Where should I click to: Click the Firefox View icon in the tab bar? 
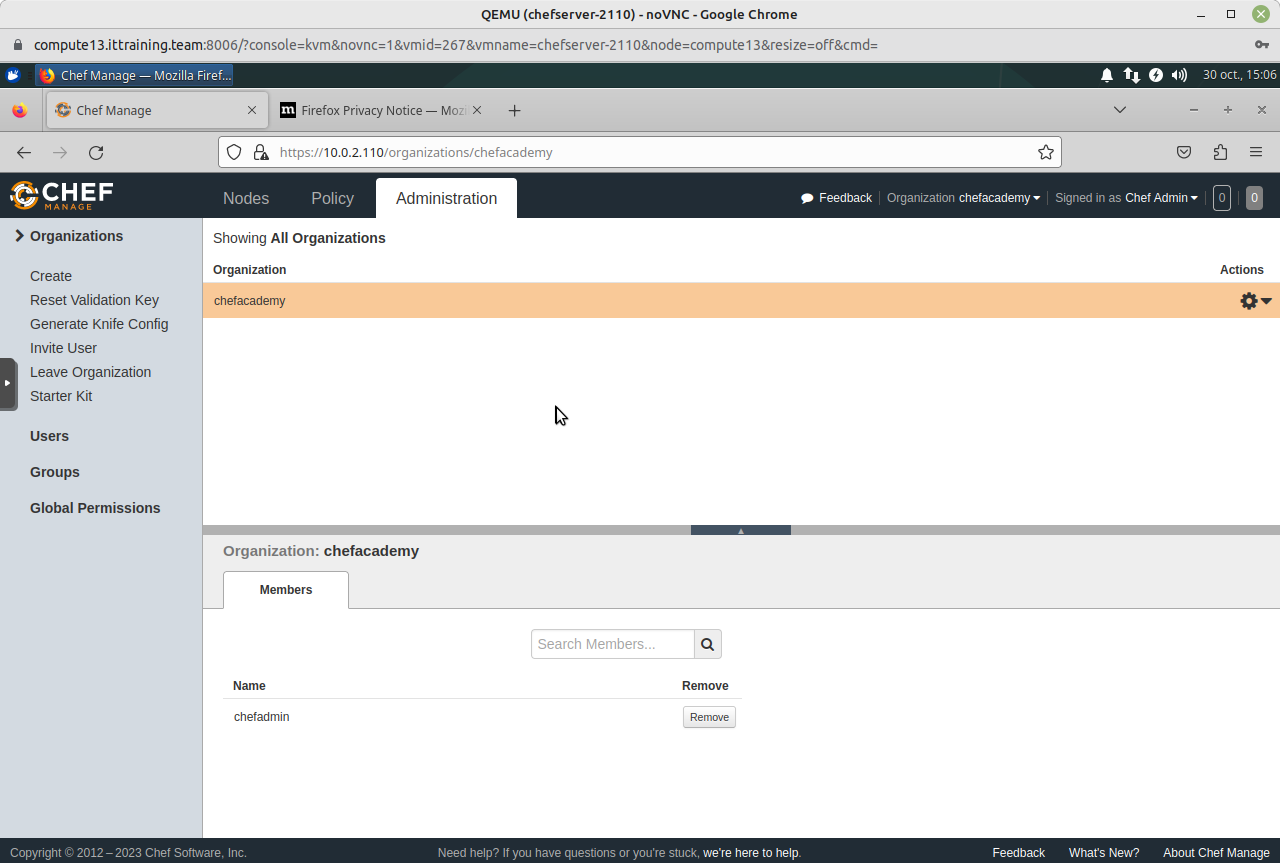[x=20, y=110]
